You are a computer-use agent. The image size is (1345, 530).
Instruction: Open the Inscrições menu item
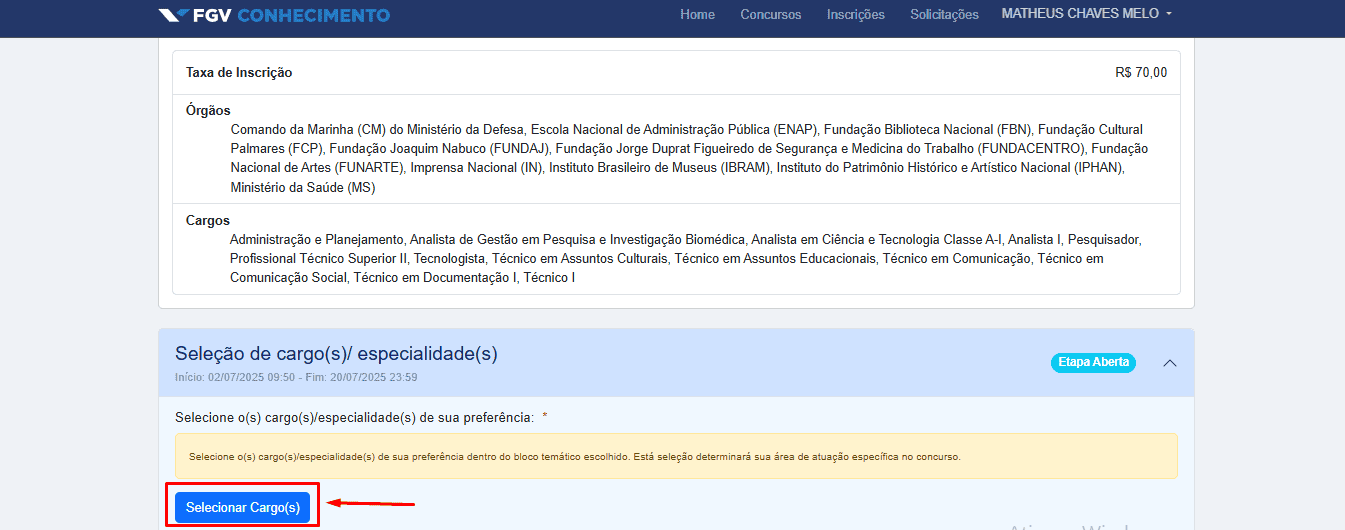pyautogui.click(x=855, y=14)
